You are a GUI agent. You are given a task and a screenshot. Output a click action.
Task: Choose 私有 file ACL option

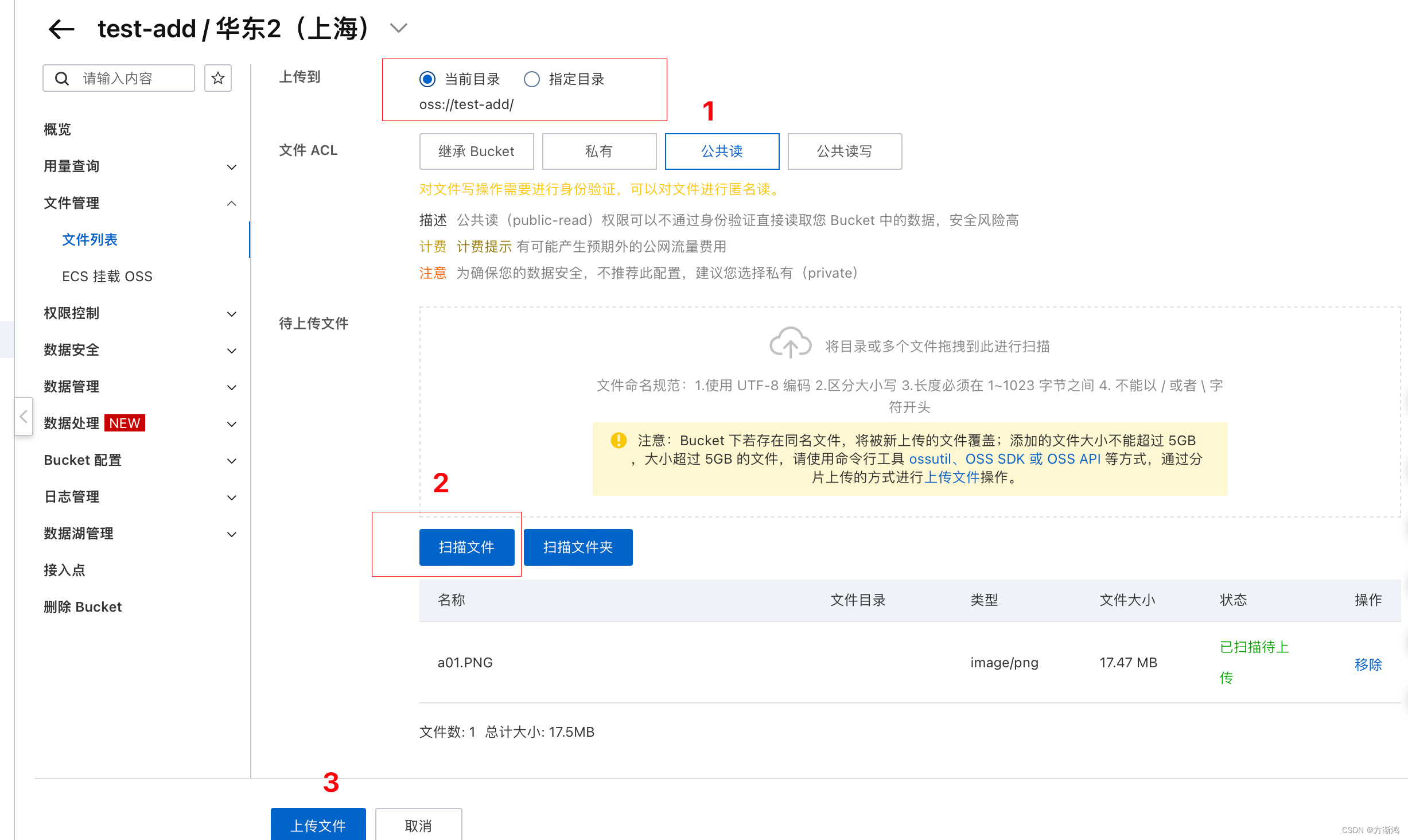(x=599, y=151)
